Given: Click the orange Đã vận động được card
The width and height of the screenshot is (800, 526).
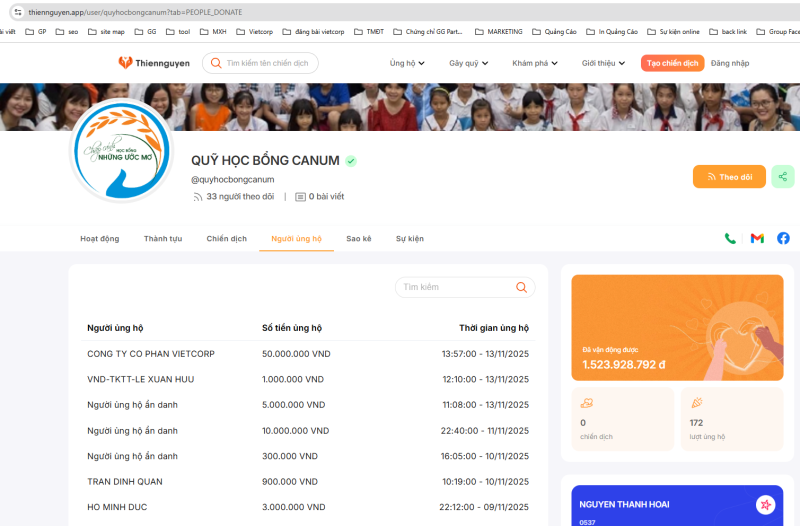Looking at the screenshot, I should pyautogui.click(x=677, y=328).
